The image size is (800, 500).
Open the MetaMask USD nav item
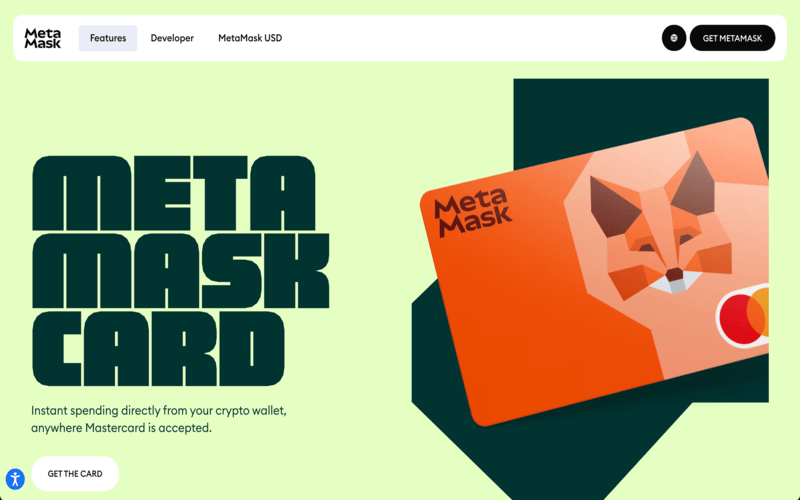pos(250,38)
